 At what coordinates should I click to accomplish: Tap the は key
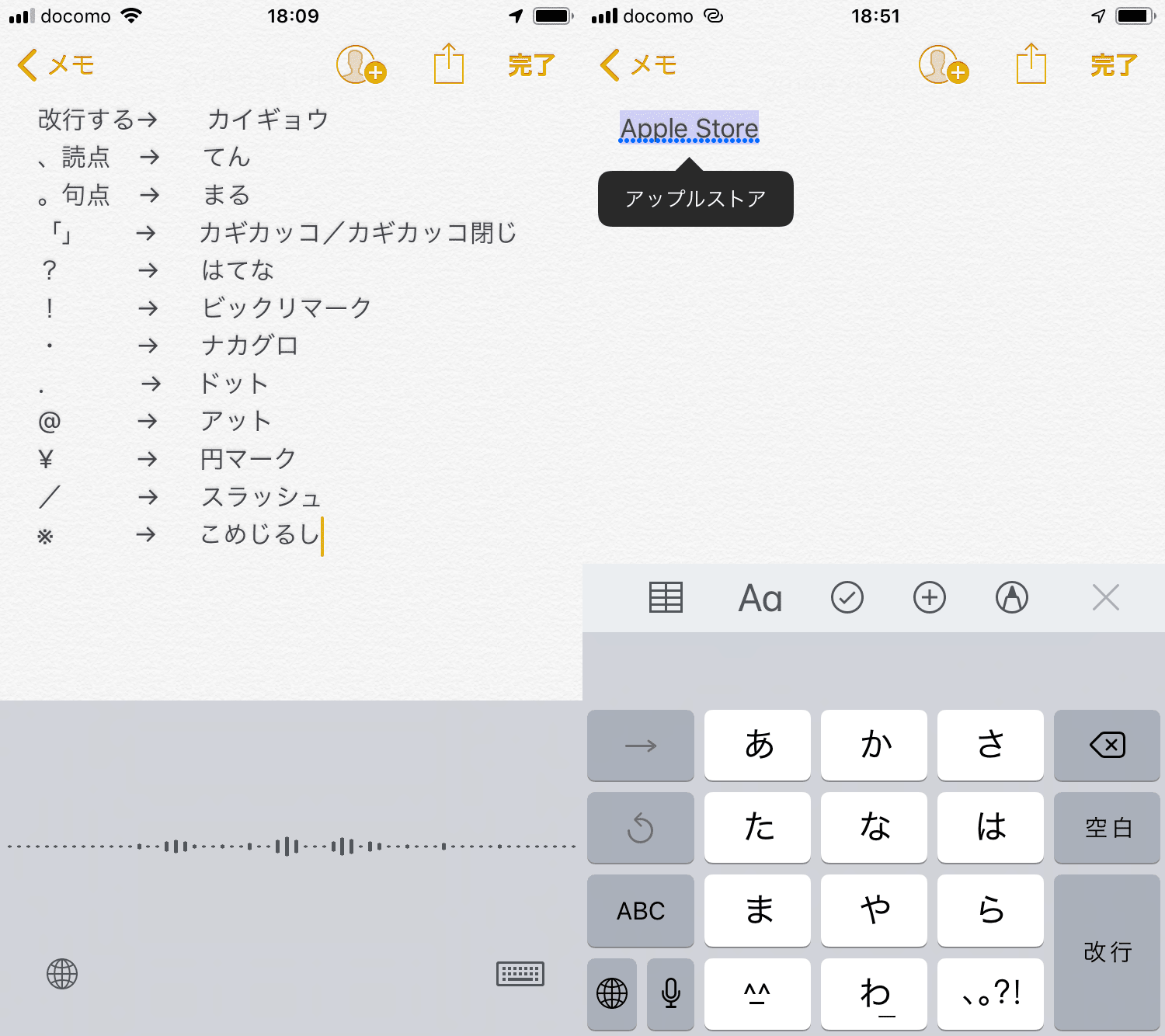[990, 828]
